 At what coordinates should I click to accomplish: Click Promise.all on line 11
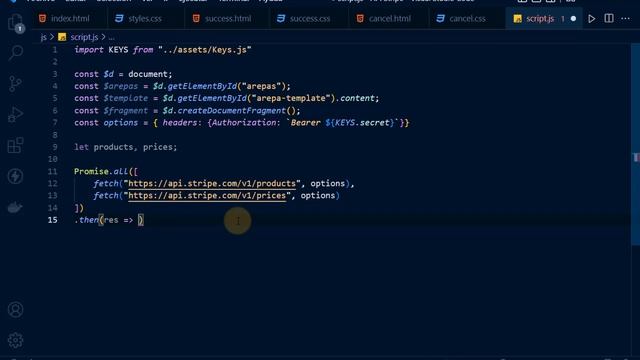[101, 171]
